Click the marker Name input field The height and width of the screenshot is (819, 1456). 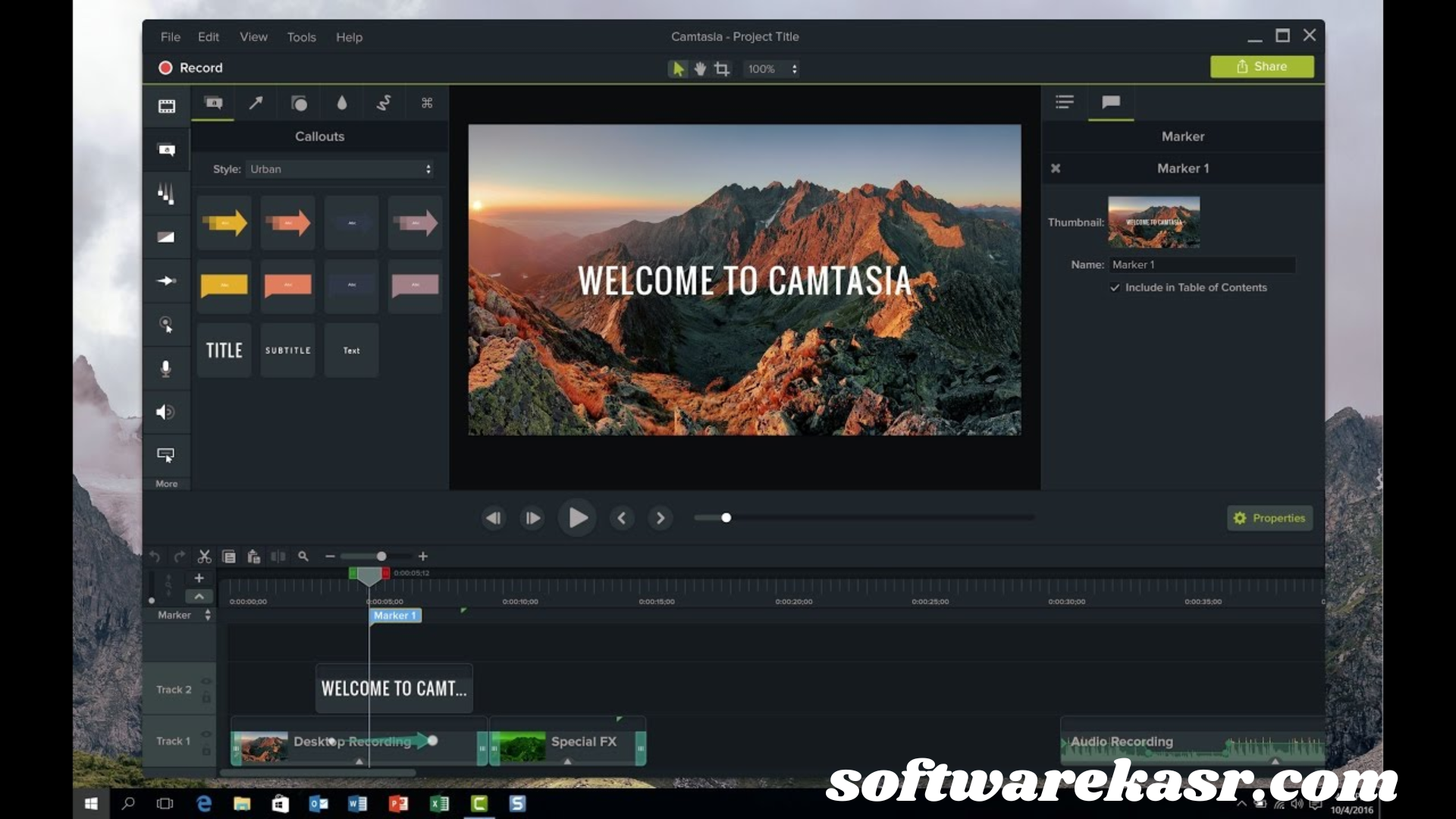point(1202,265)
